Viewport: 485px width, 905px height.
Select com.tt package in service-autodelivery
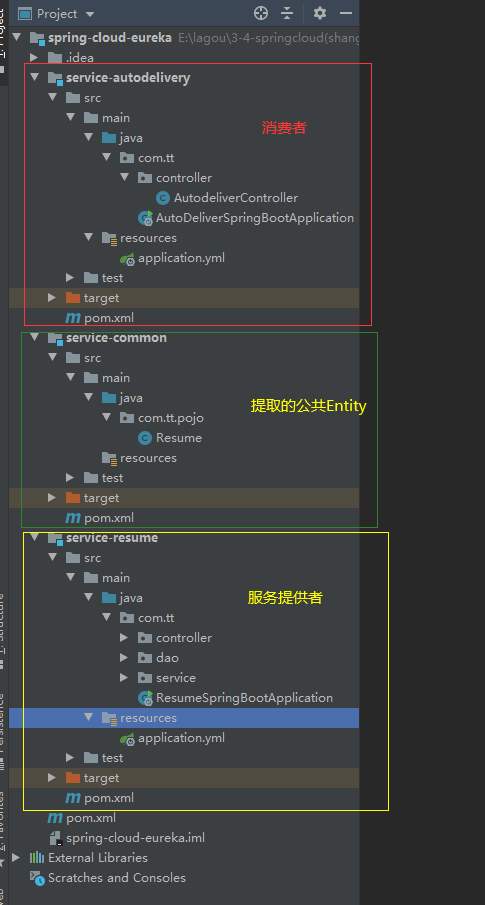pos(156,158)
